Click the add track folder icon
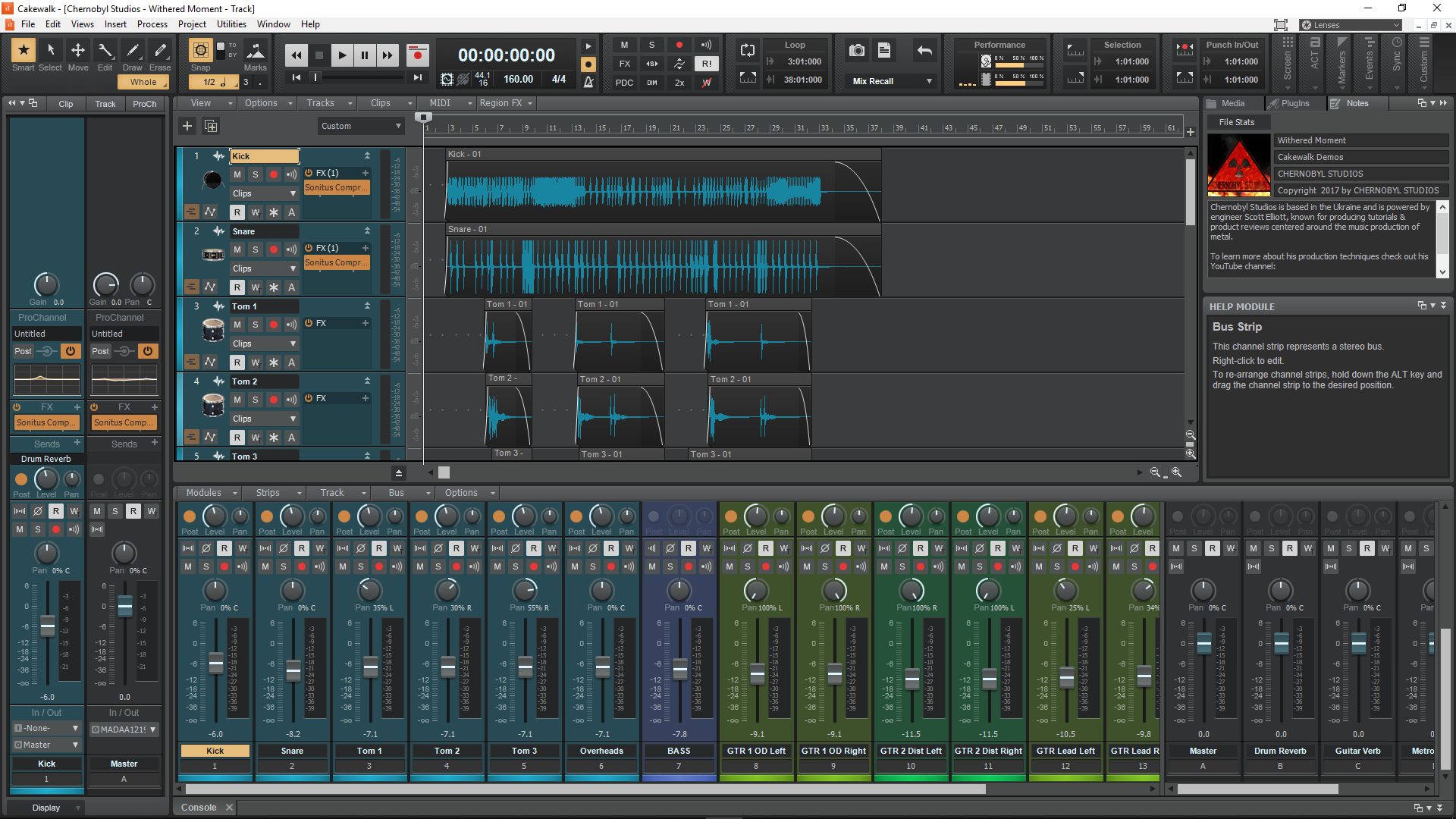Image resolution: width=1456 pixels, height=819 pixels. pyautogui.click(x=211, y=126)
